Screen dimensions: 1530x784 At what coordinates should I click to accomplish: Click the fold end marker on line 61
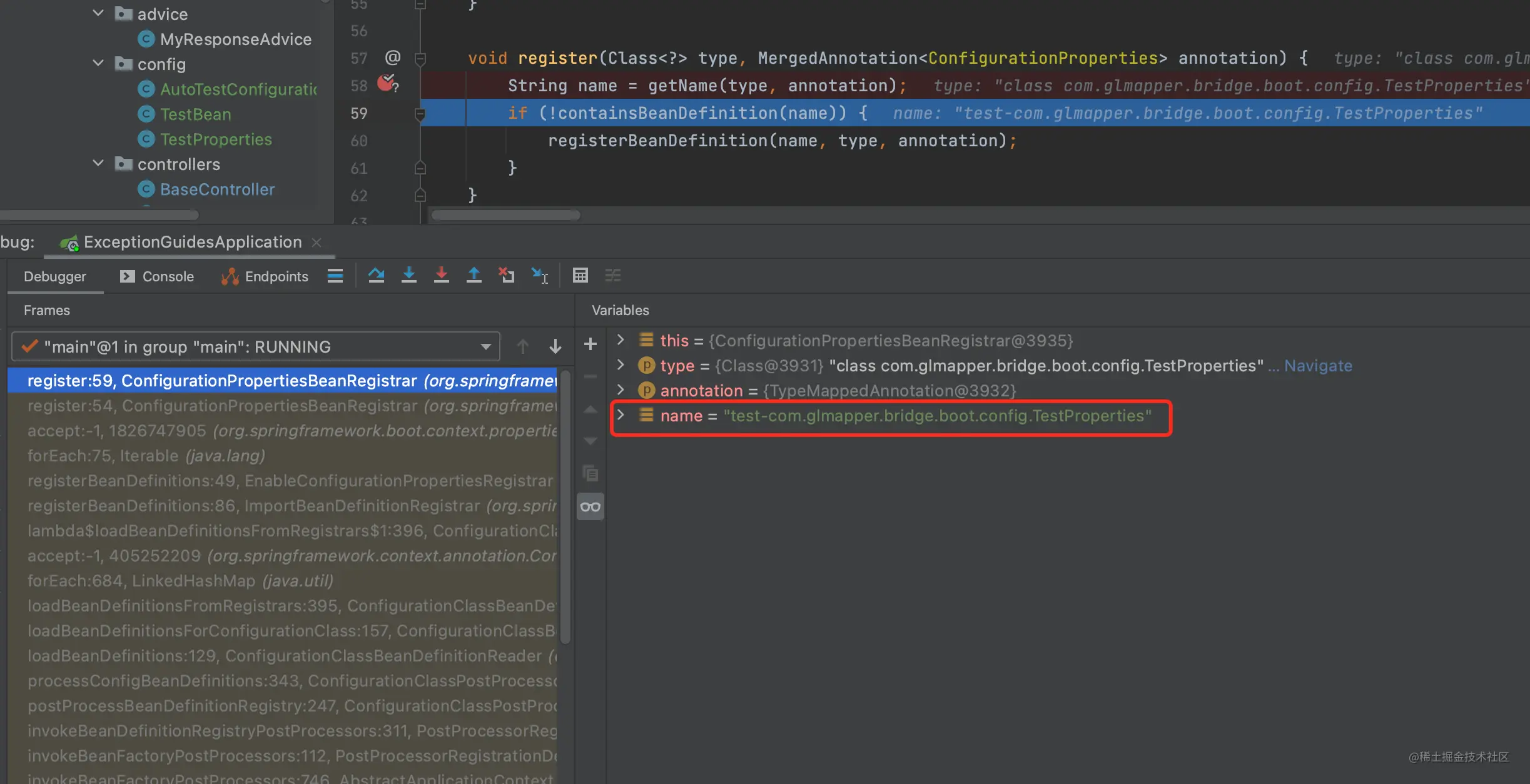click(x=420, y=168)
